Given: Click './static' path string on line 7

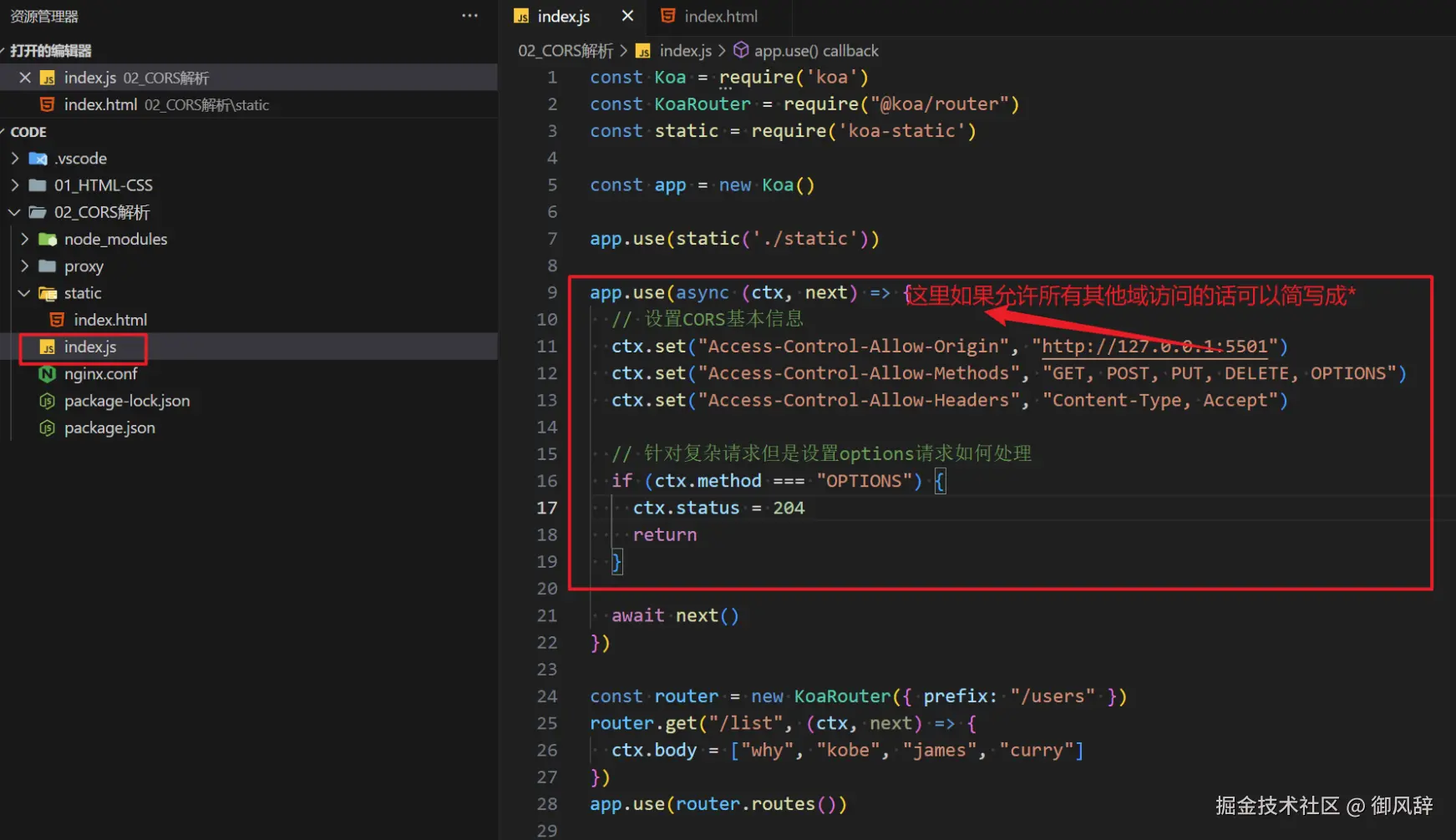Looking at the screenshot, I should coord(805,239).
